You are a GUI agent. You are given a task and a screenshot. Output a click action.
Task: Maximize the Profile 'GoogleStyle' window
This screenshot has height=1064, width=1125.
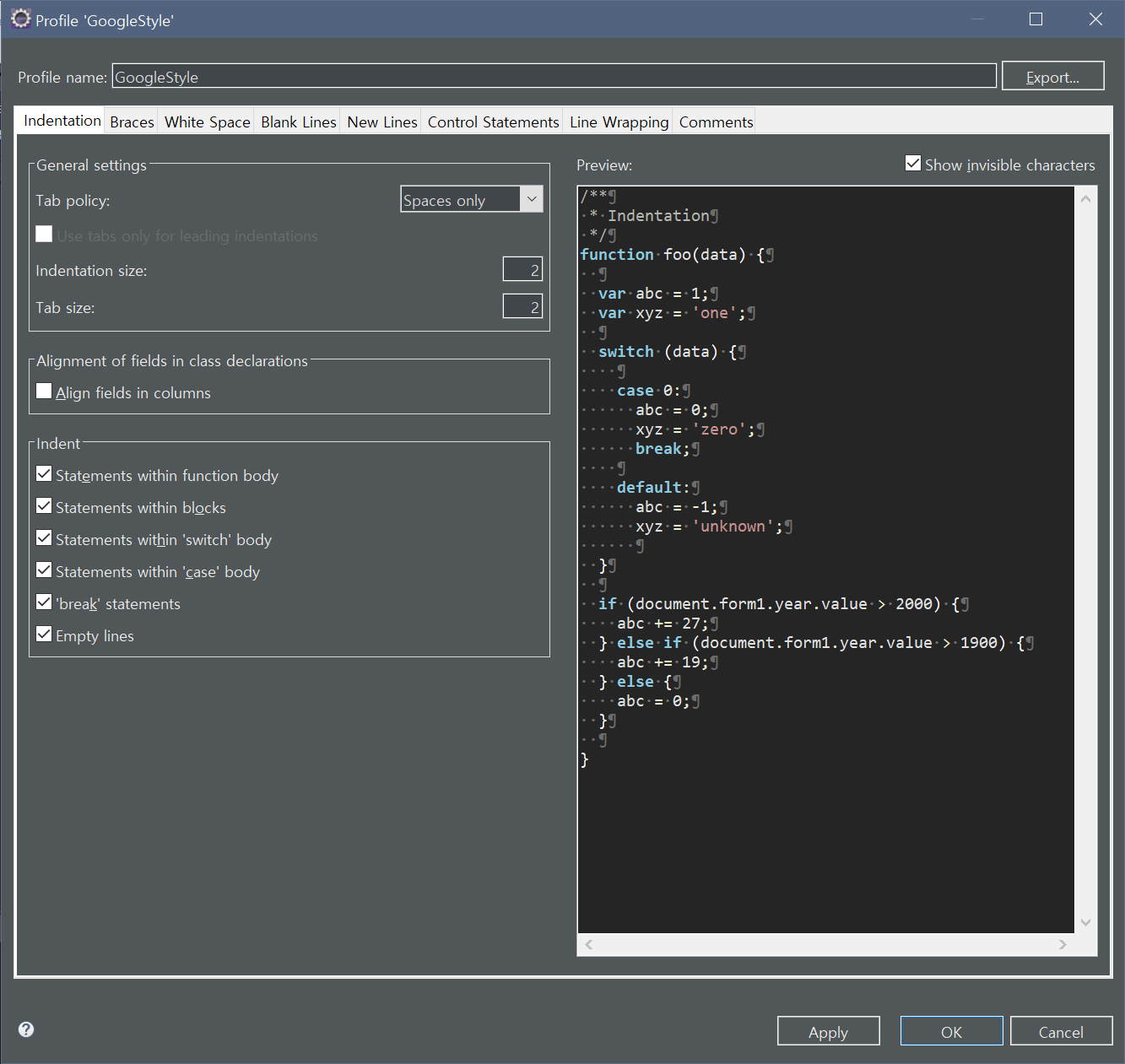(1036, 19)
